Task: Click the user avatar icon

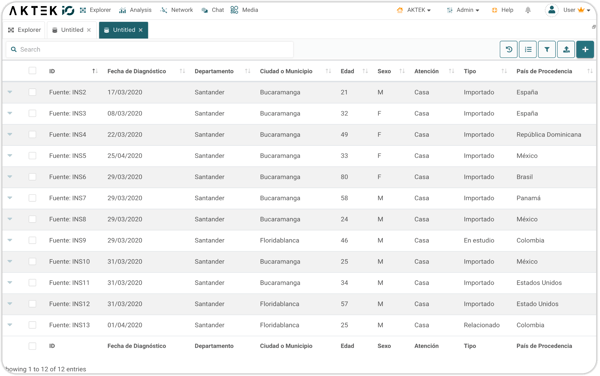Action: tap(551, 10)
